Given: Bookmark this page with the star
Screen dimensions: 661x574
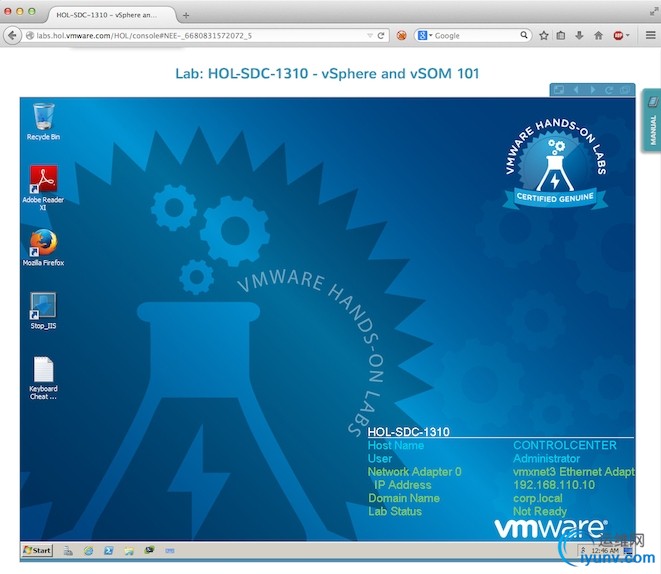Looking at the screenshot, I should (544, 36).
